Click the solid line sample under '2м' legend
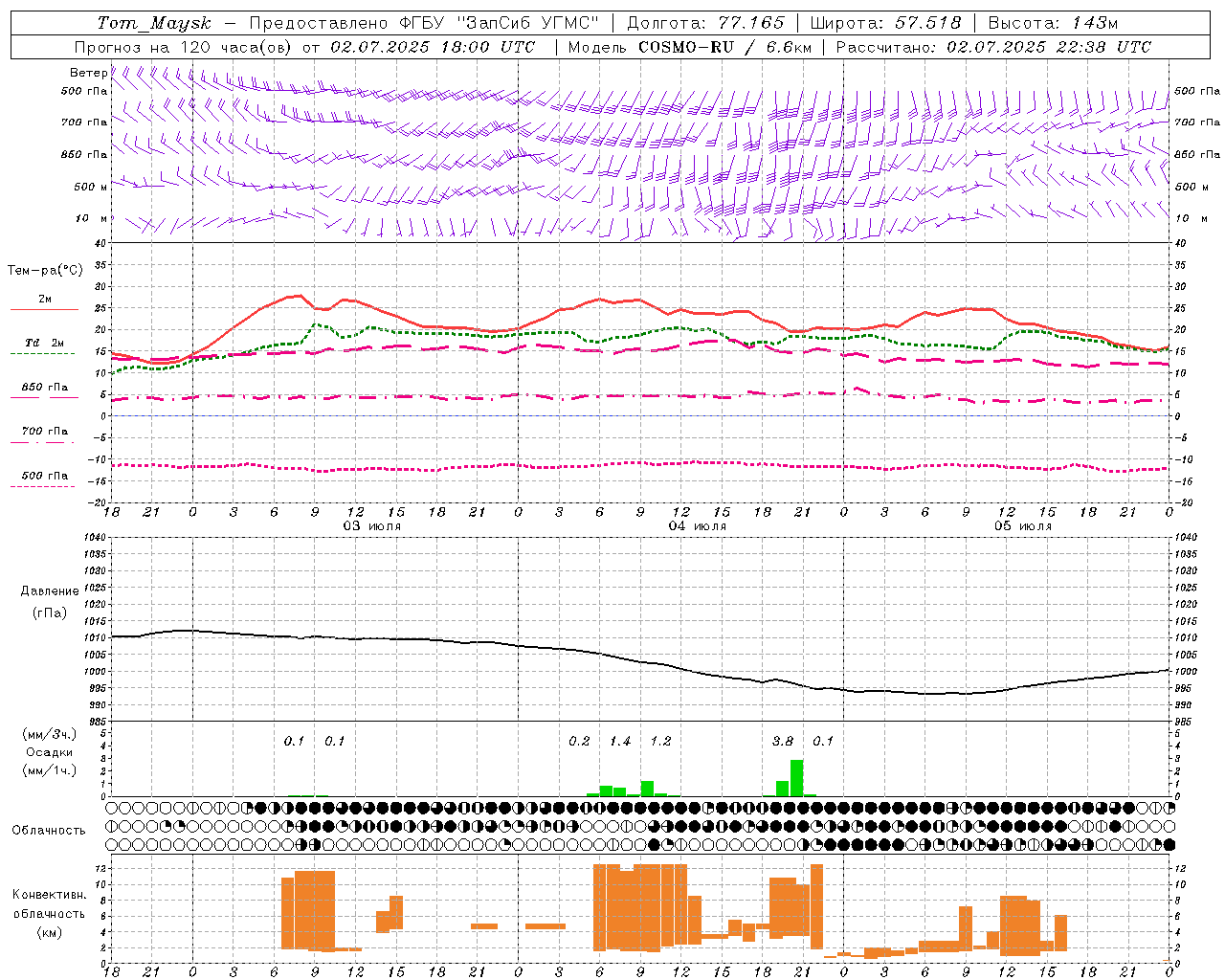Screen dimensions: 1225x980 [x=44, y=309]
